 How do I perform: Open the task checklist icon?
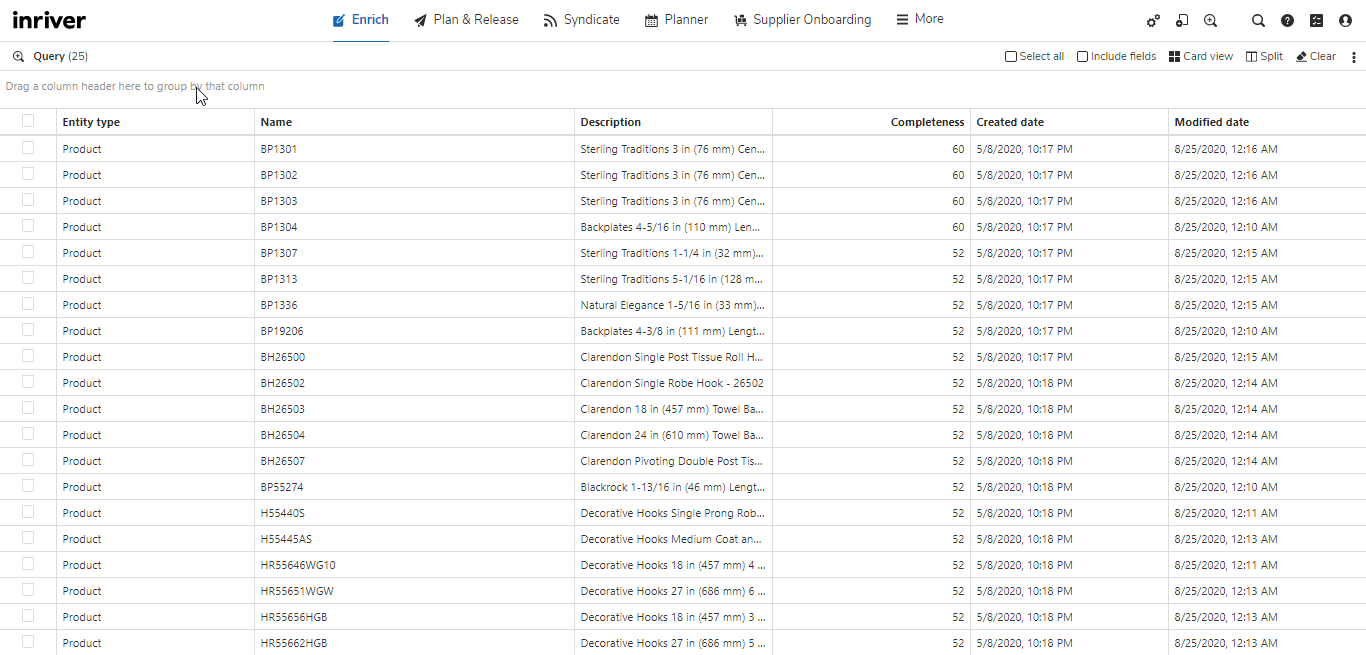1316,20
